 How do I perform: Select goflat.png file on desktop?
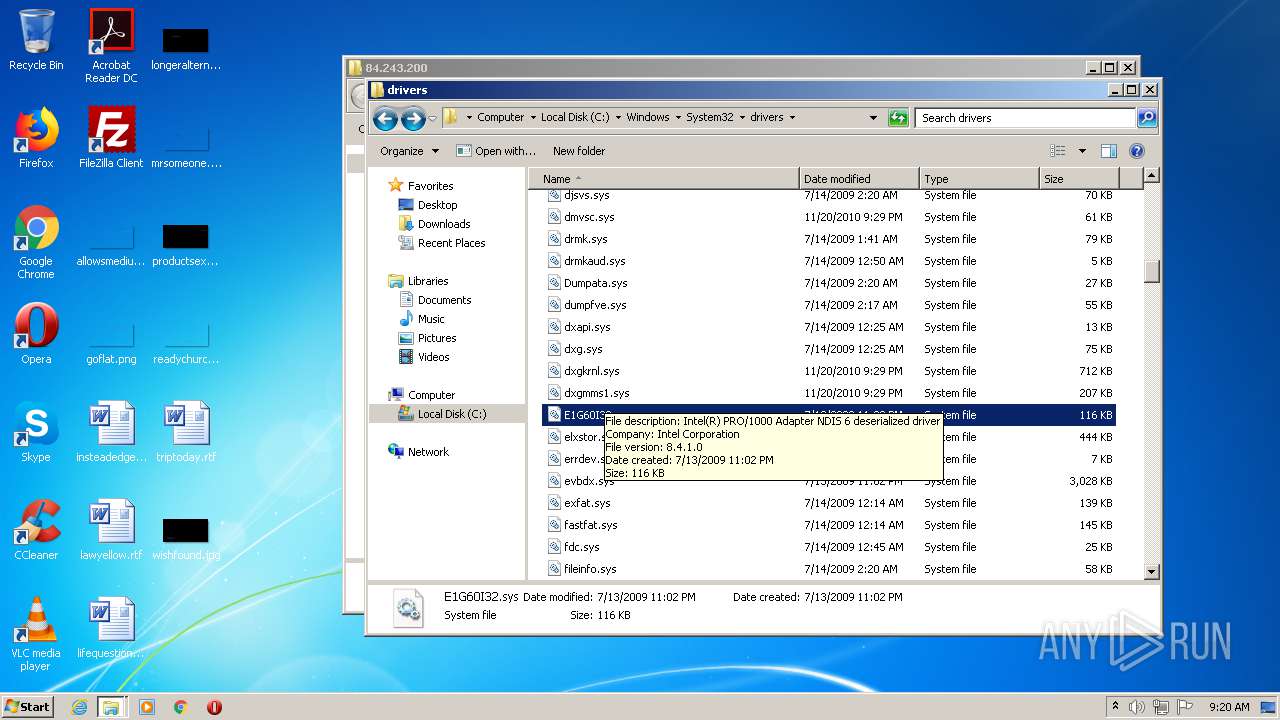coord(111,340)
